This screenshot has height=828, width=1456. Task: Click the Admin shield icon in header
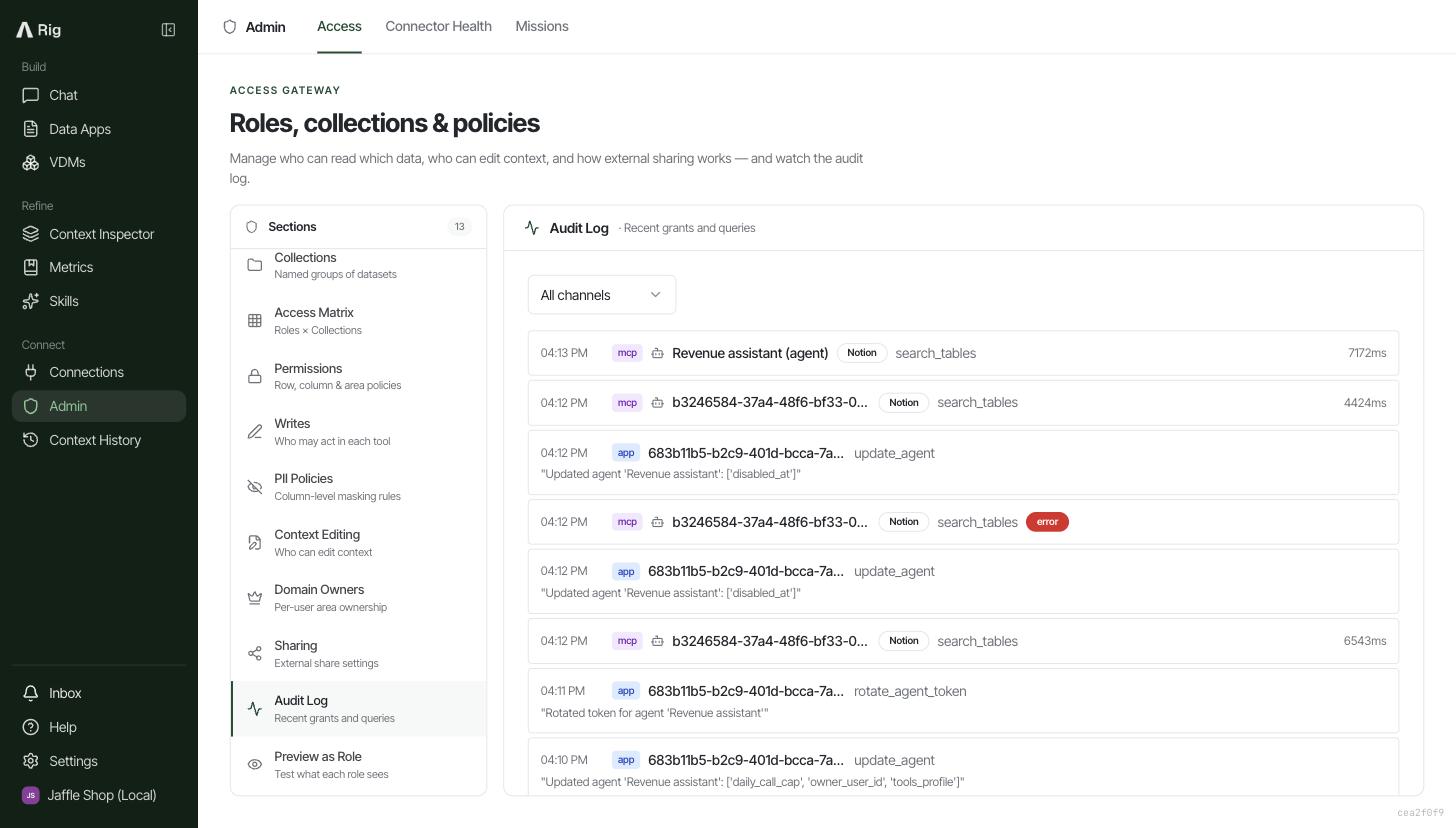pos(230,27)
